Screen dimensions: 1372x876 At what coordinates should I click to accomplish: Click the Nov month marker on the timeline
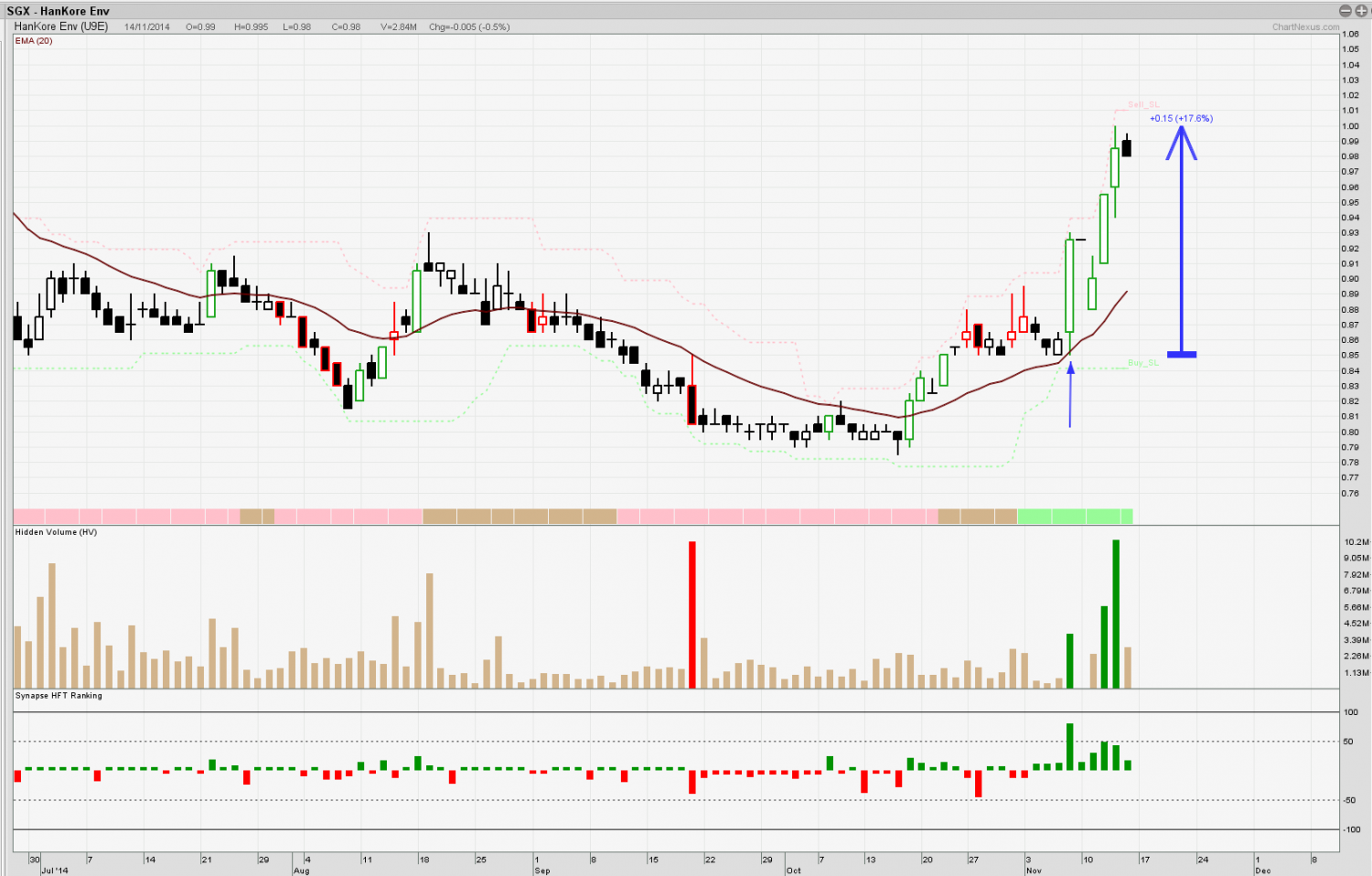tap(1034, 871)
